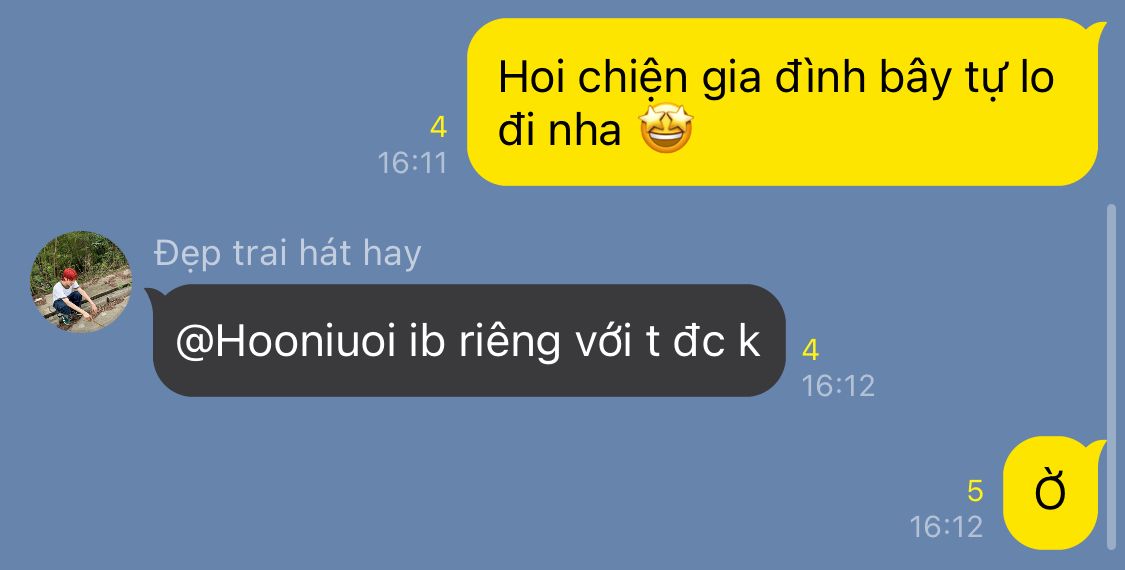Image resolution: width=1125 pixels, height=570 pixels.
Task: Open the sender's circular profile photo
Action: (x=80, y=281)
